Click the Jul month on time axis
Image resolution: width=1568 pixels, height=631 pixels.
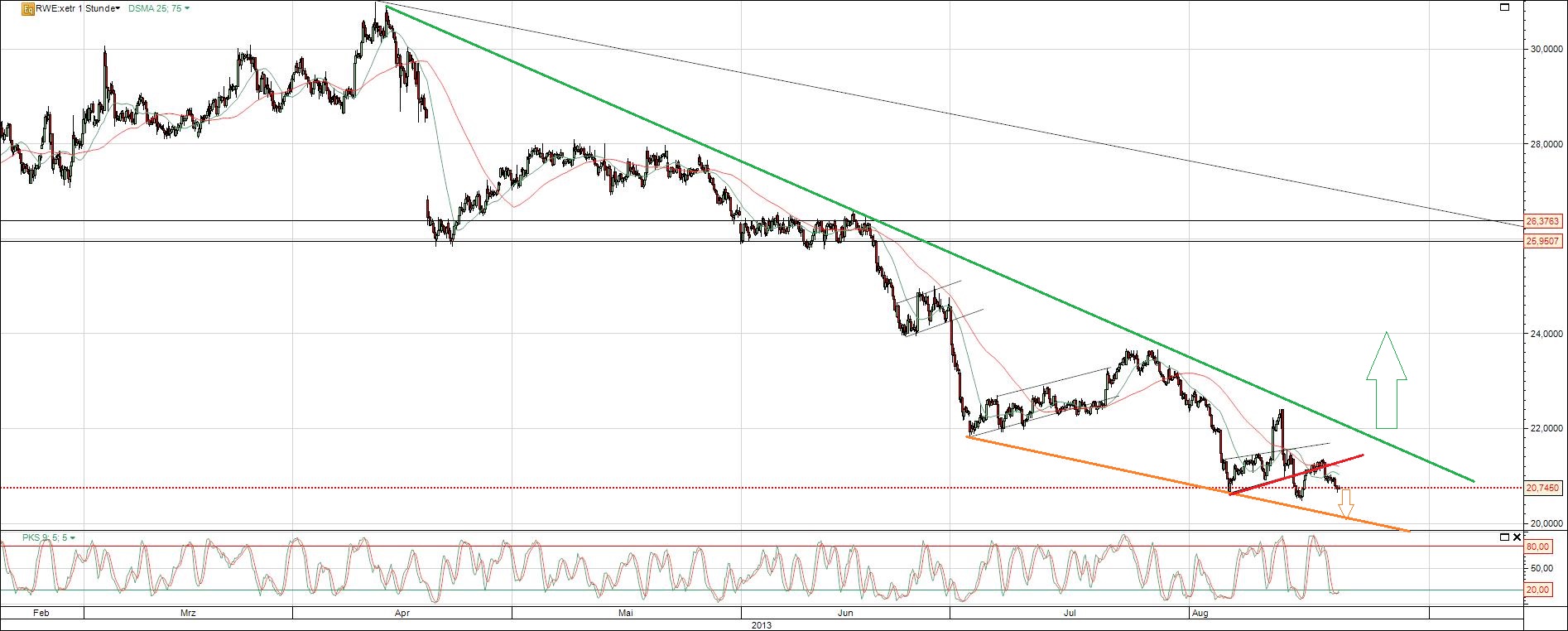click(1070, 614)
